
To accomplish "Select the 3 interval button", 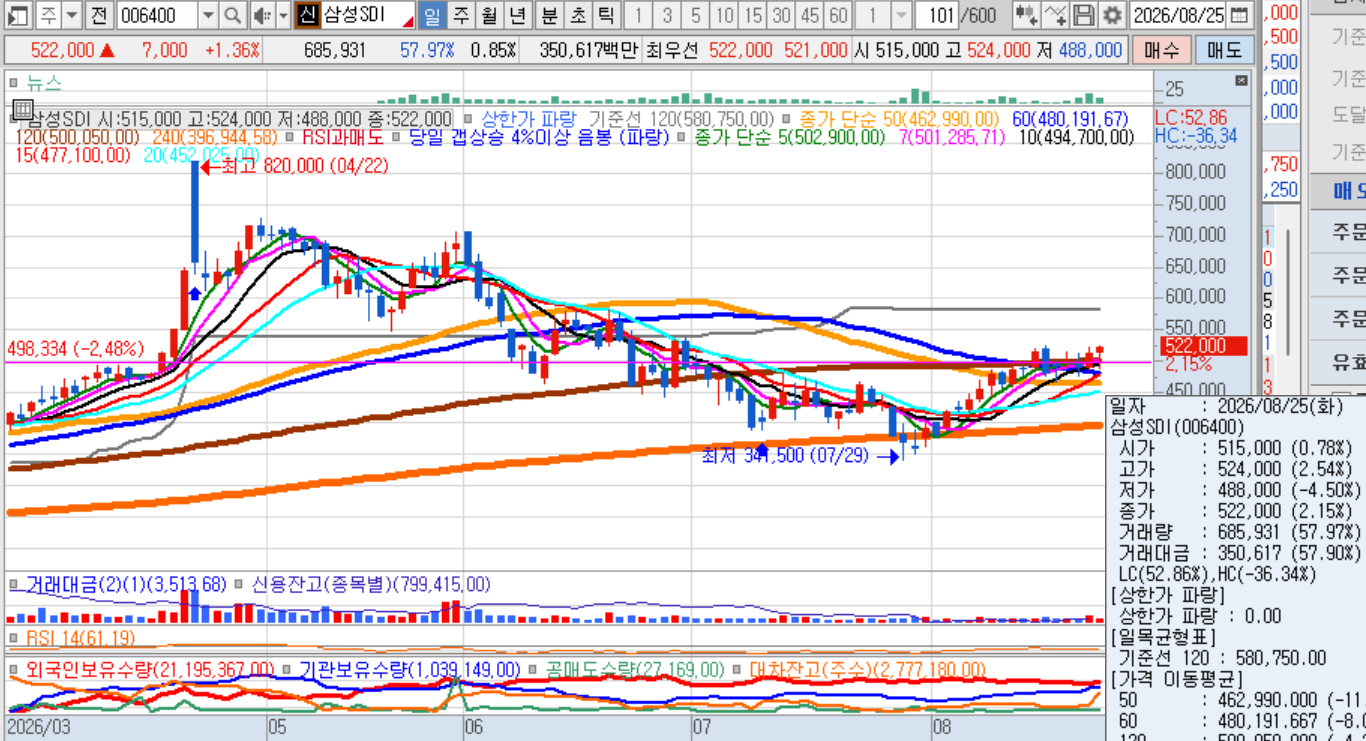I will tap(667, 15).
